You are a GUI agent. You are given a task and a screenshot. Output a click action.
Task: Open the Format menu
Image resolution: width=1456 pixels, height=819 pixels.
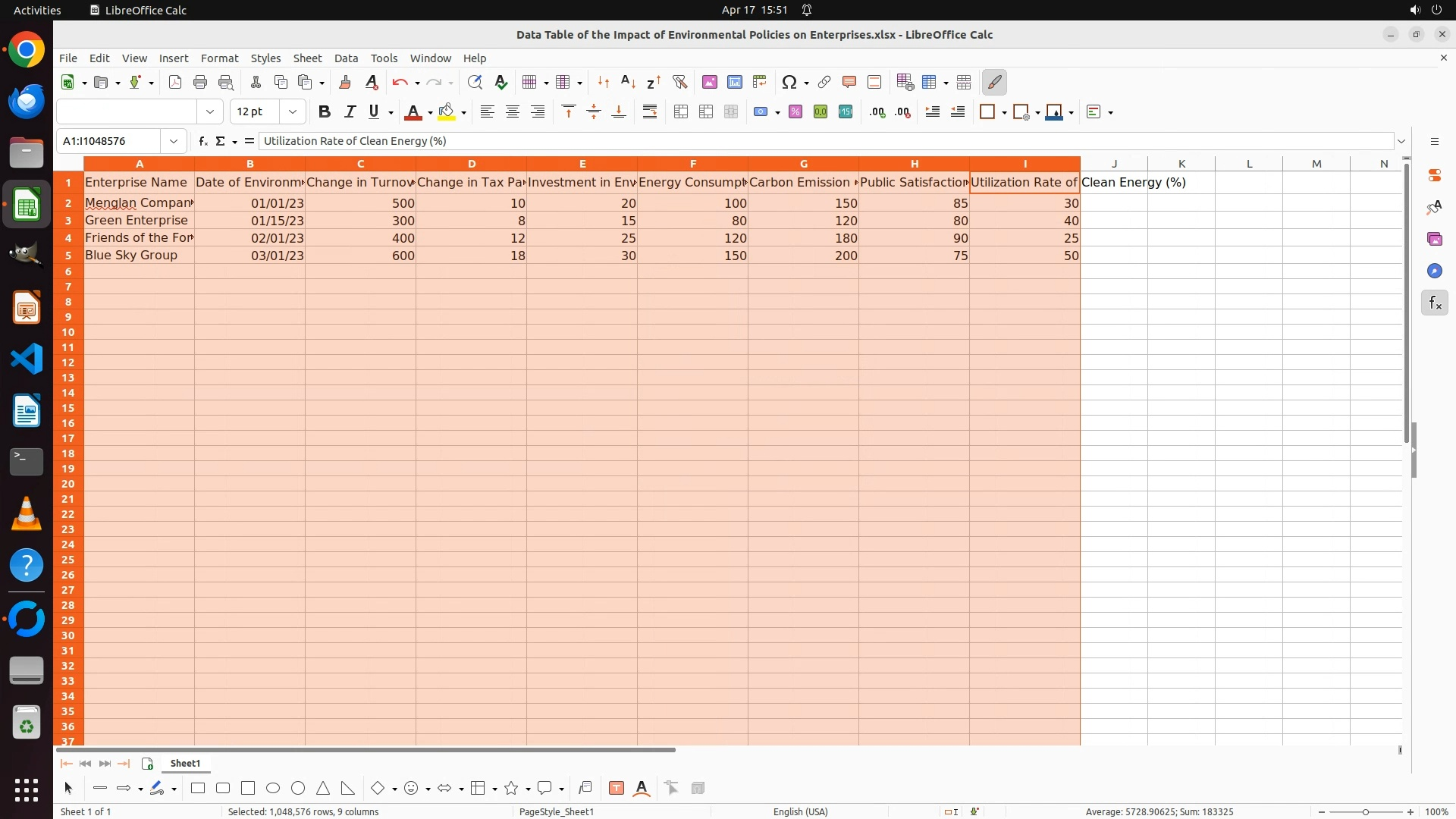219,58
